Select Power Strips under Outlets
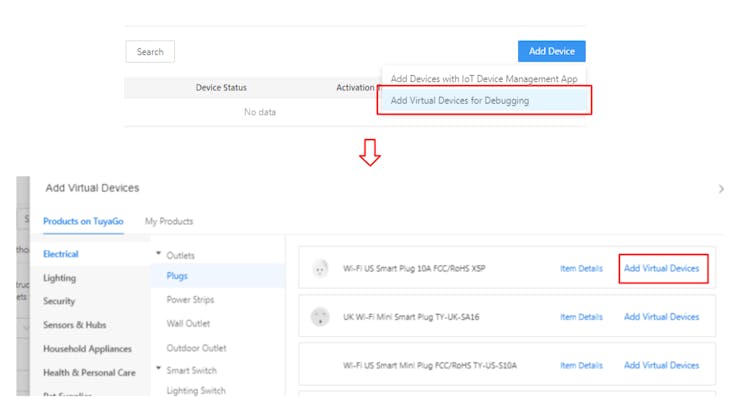 click(190, 300)
